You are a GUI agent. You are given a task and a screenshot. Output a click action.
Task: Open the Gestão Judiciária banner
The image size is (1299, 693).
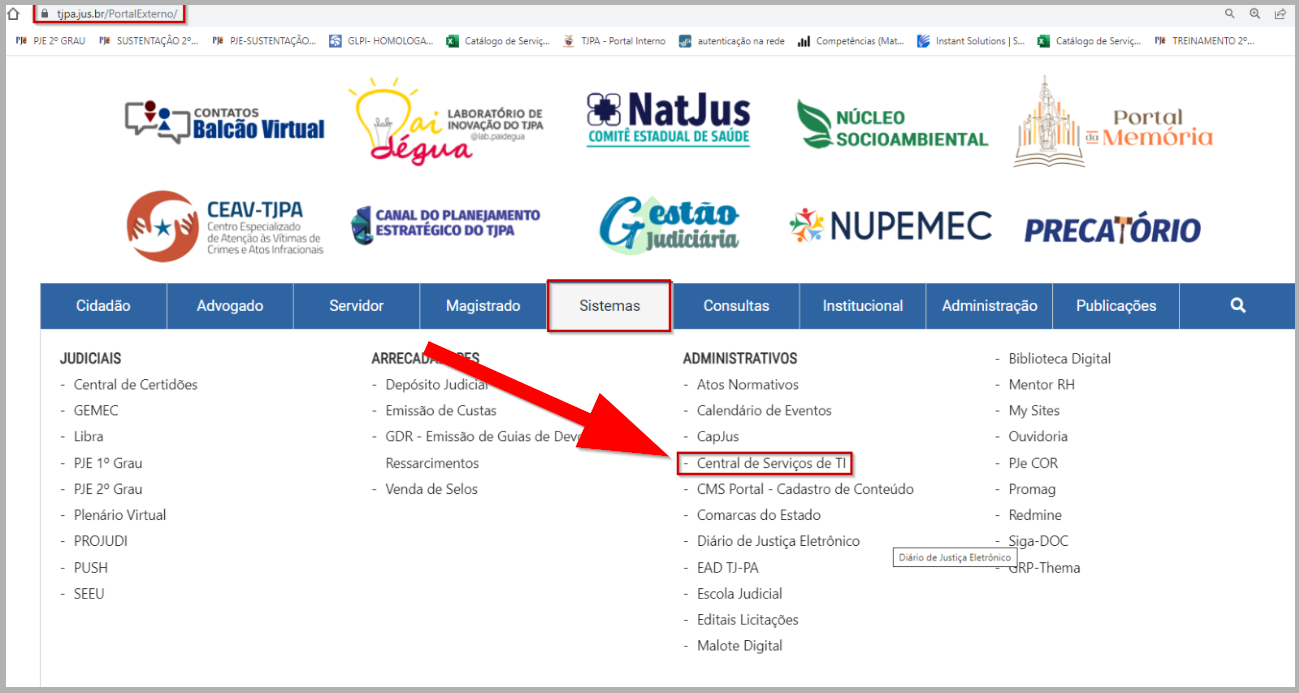[x=669, y=223]
